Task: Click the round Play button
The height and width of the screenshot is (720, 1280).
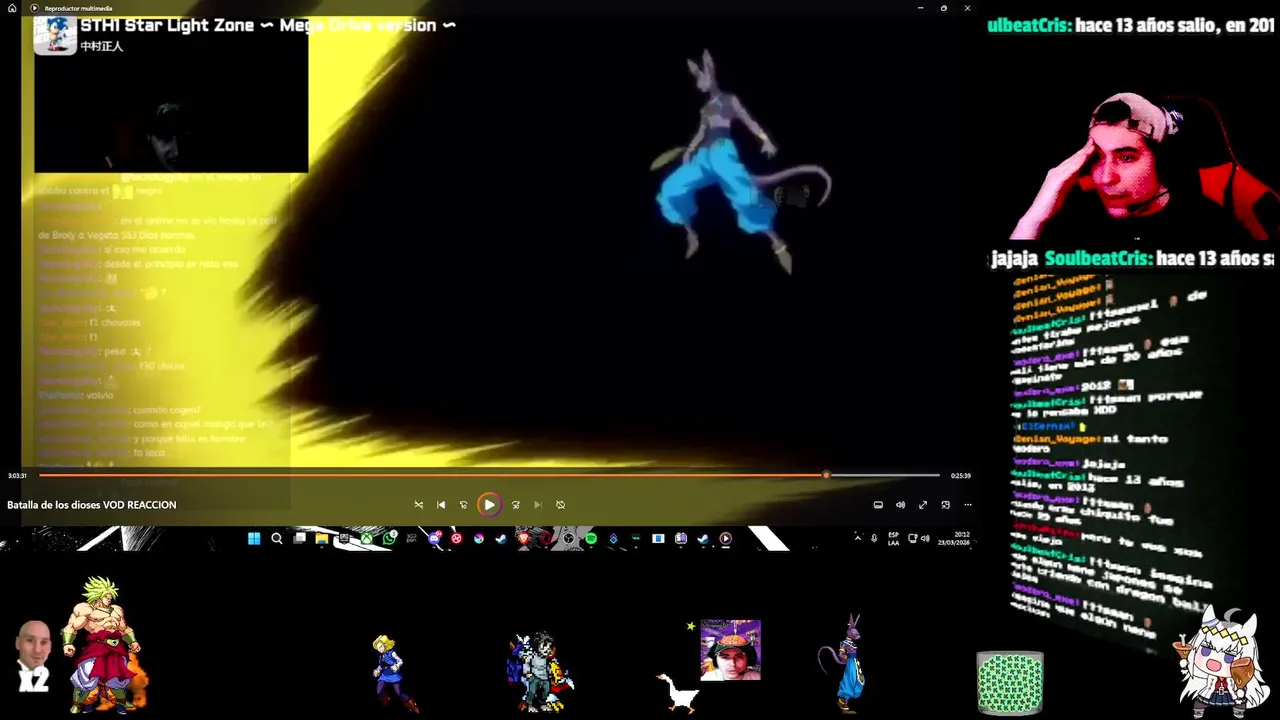Action: coord(489,505)
